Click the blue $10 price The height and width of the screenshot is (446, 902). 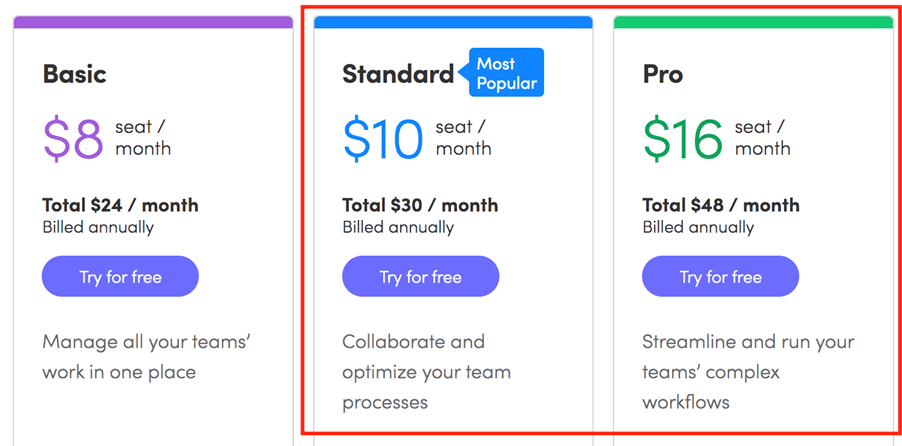pyautogui.click(x=383, y=139)
